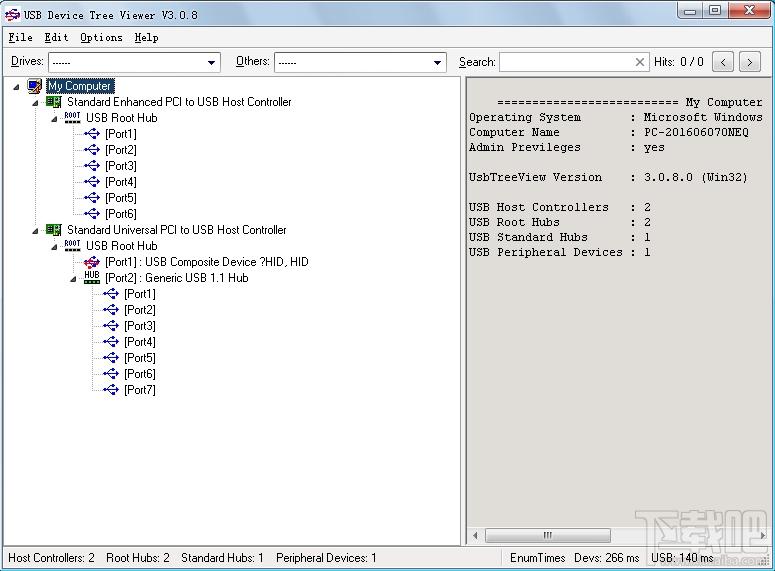Click USB icon of Generic Hub [Port5]
The width and height of the screenshot is (775, 571).
pyautogui.click(x=111, y=358)
